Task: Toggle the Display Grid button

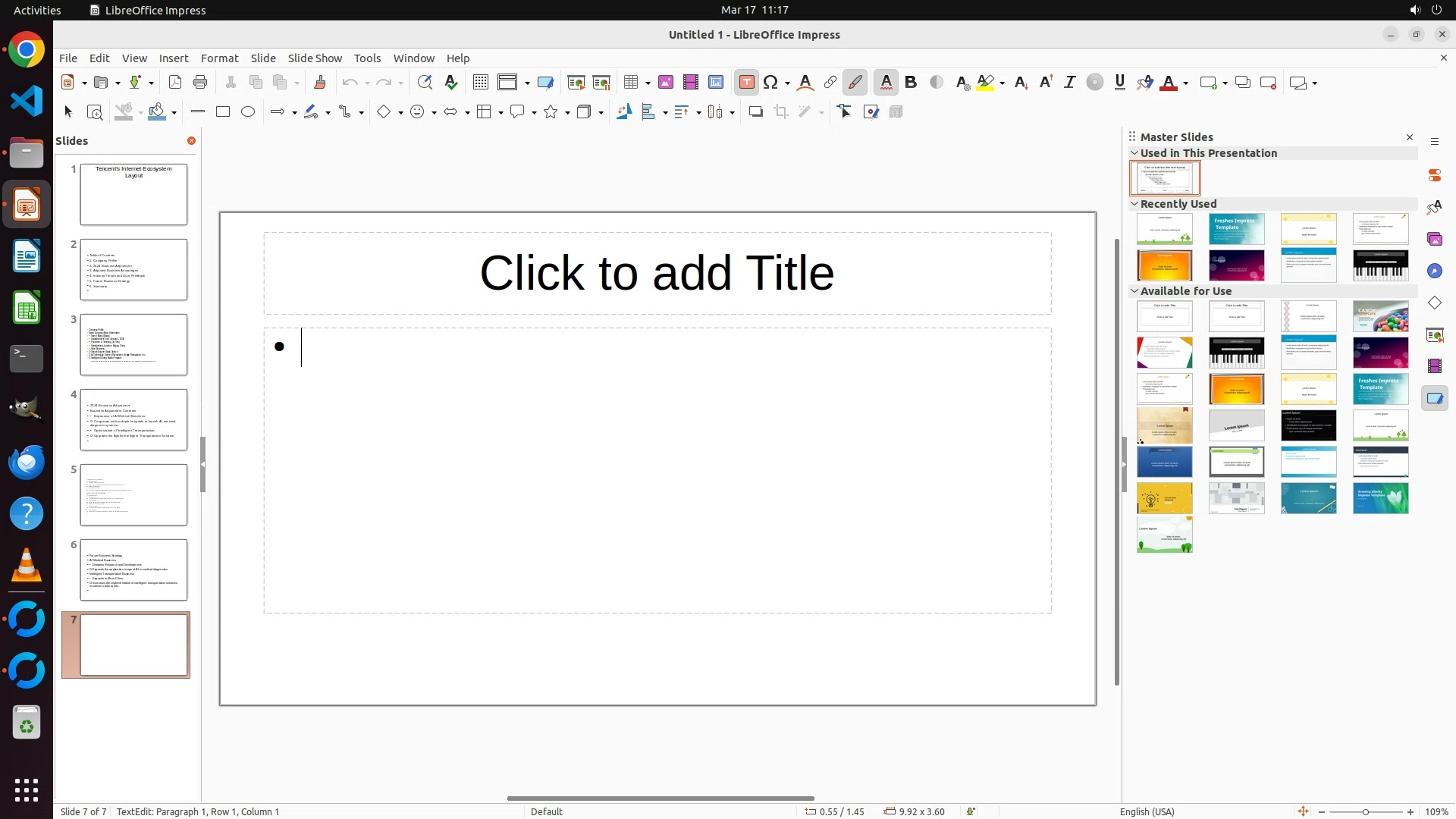Action: (480, 83)
